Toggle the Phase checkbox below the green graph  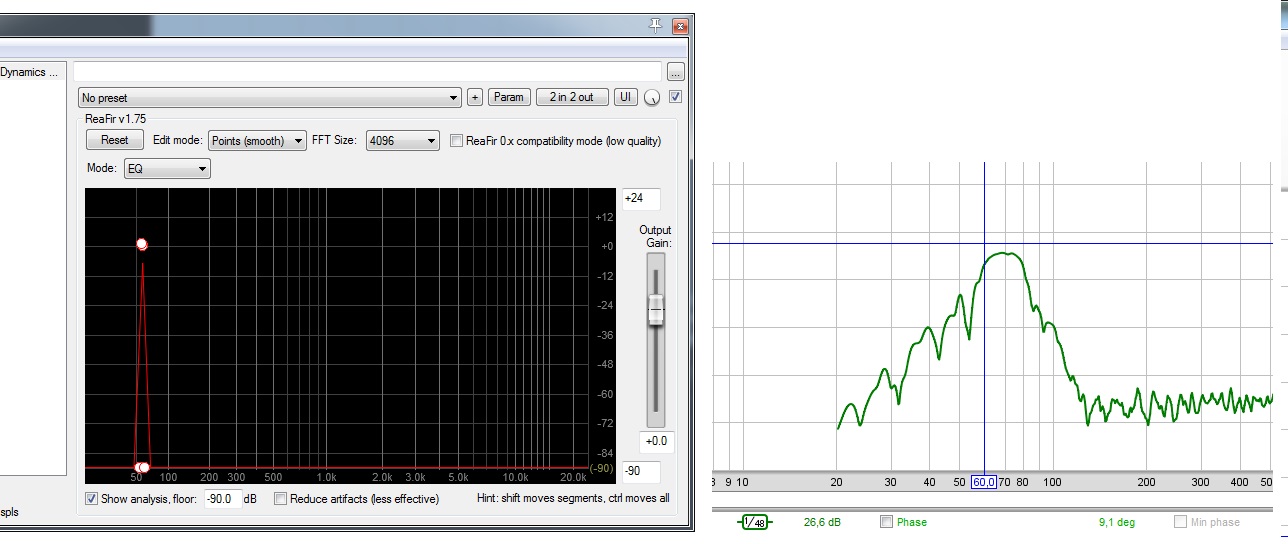click(886, 522)
